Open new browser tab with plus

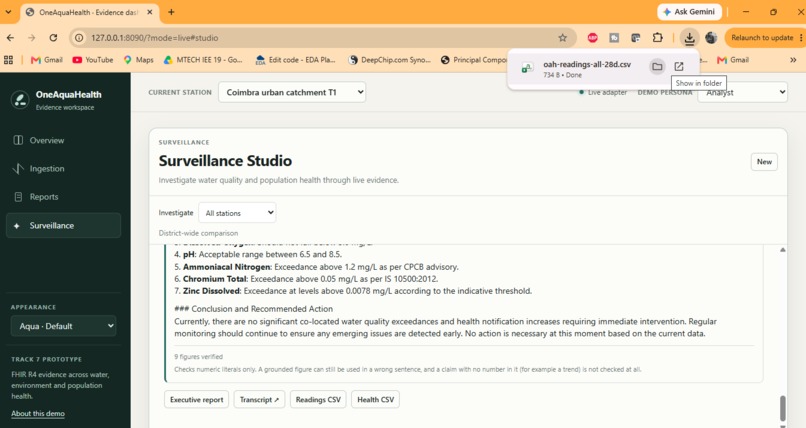(171, 12)
